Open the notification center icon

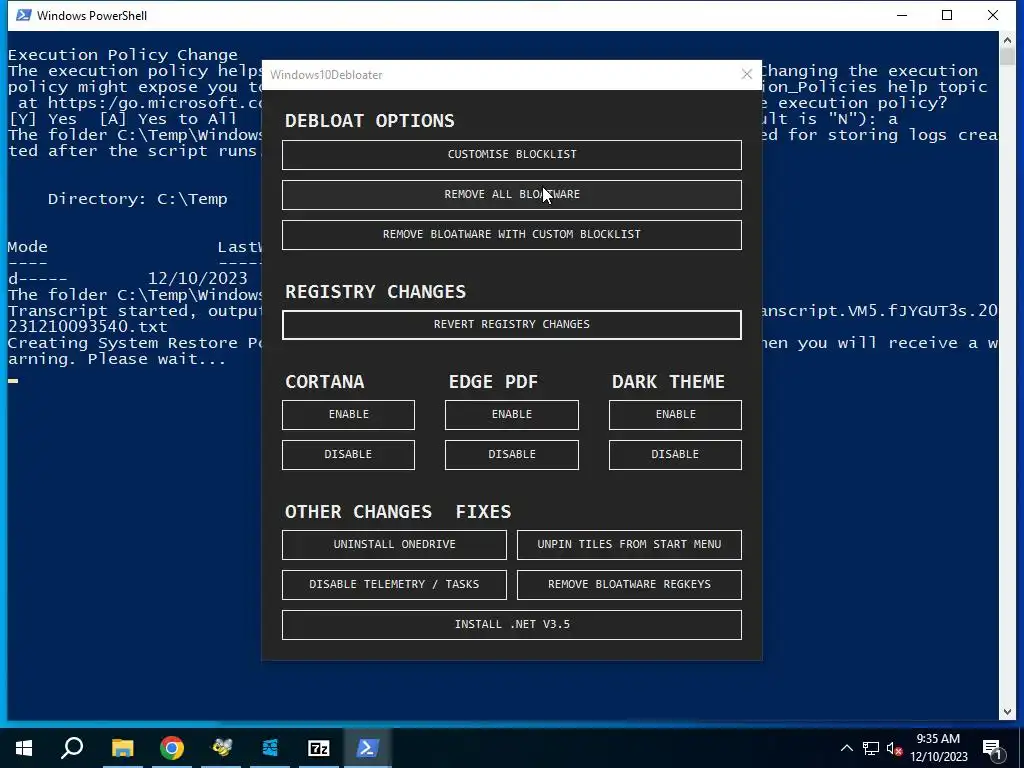[x=992, y=748]
